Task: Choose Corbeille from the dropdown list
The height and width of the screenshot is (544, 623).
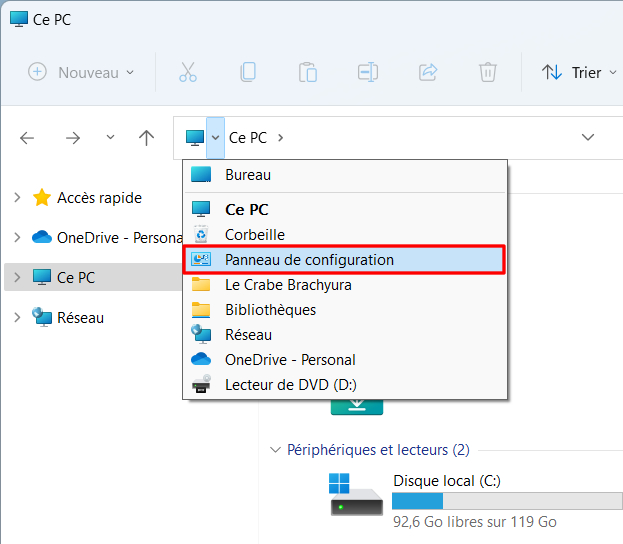Action: (345, 234)
